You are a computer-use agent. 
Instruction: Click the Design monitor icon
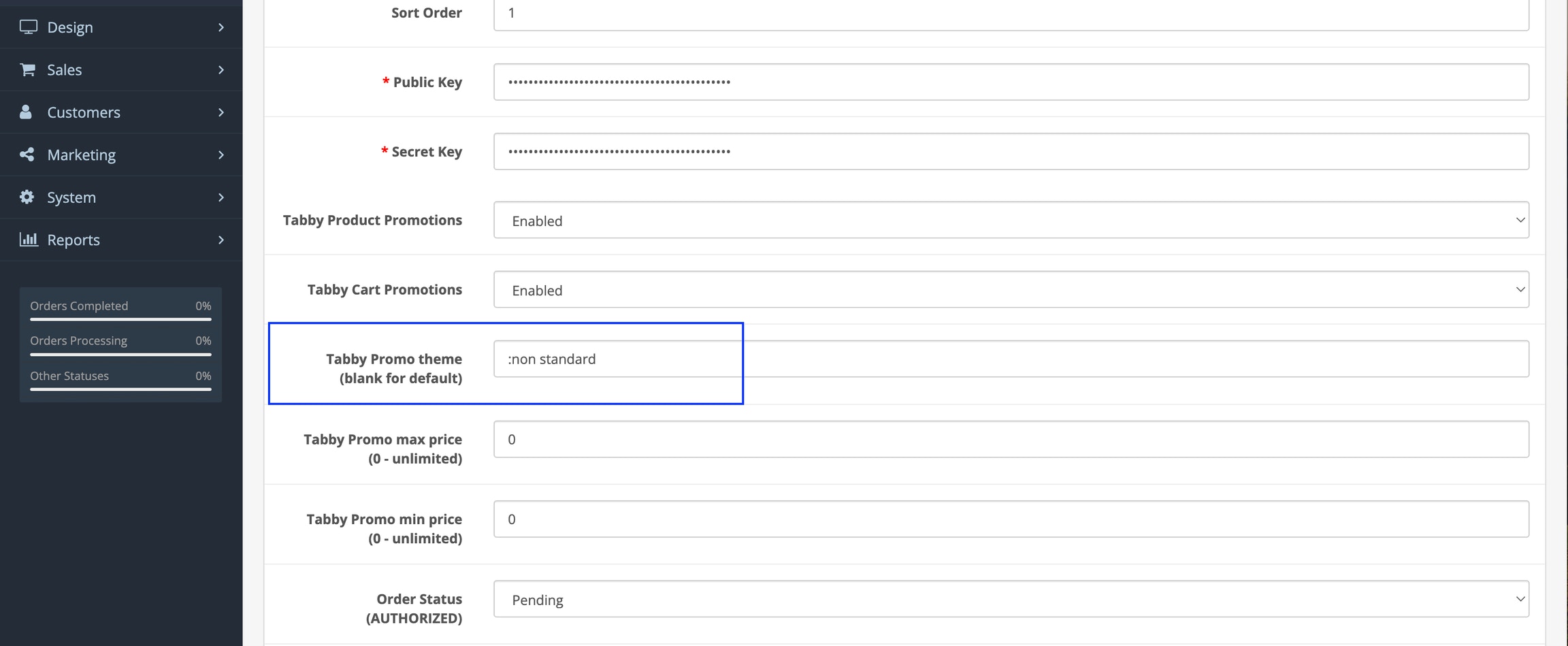[28, 27]
